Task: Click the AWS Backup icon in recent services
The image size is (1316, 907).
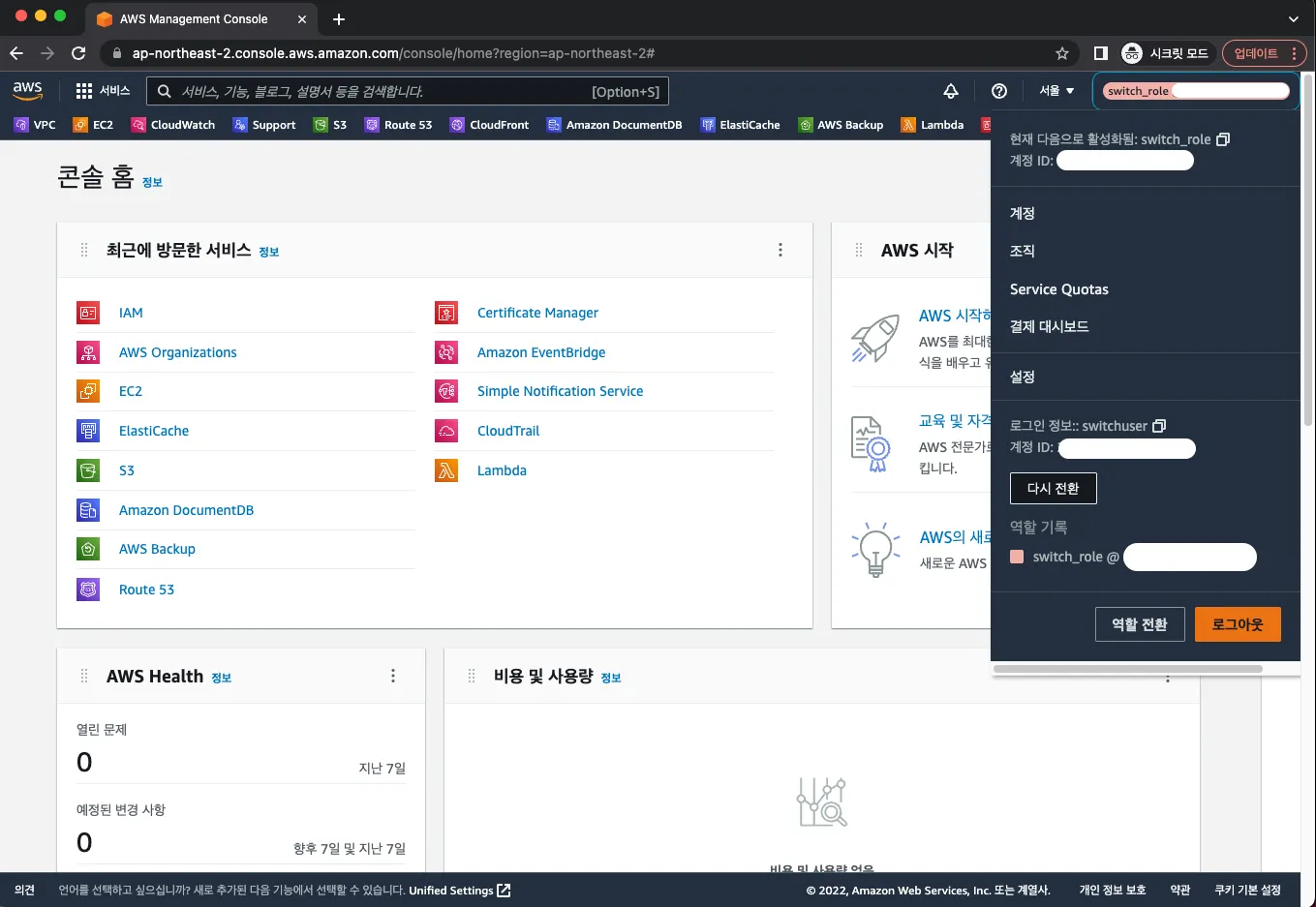Action: 88,549
